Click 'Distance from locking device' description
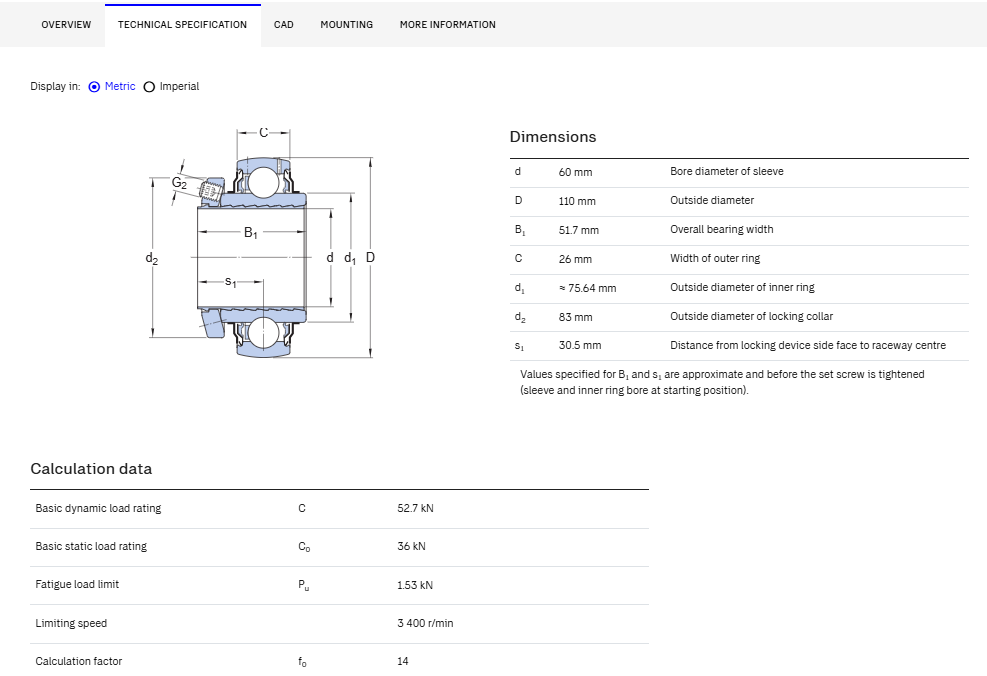 point(808,345)
